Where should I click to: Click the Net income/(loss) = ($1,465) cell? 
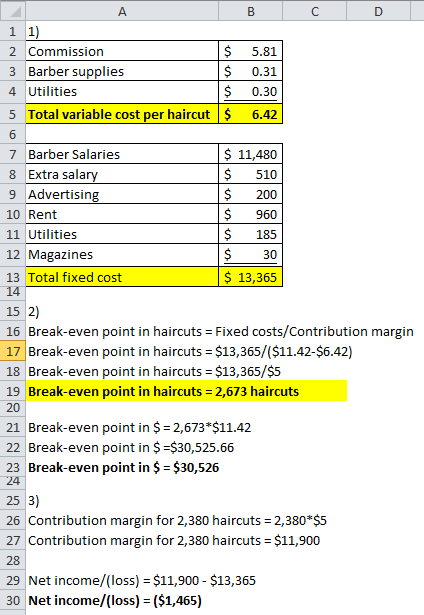click(115, 600)
